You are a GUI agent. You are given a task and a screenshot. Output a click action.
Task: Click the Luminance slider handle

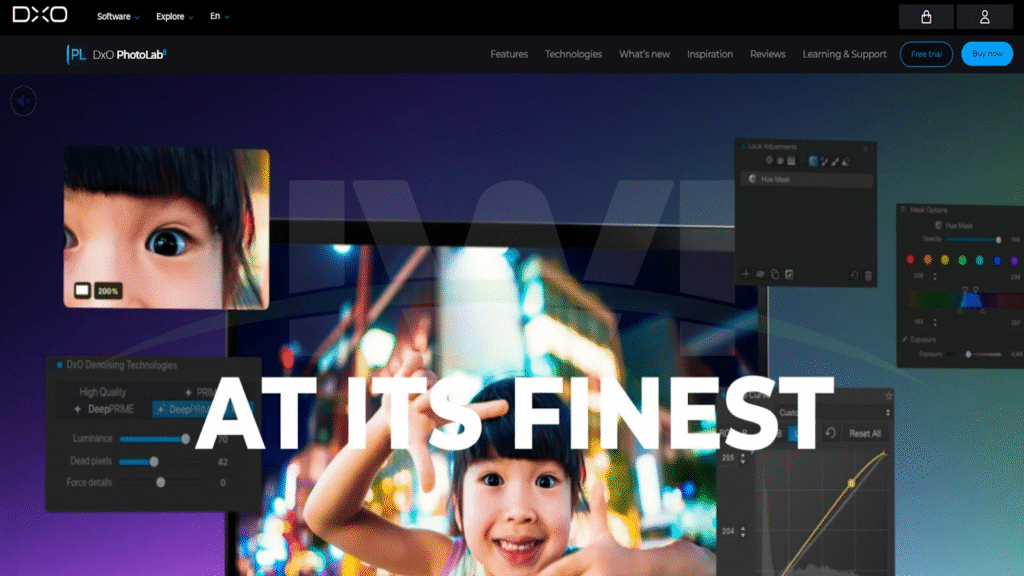point(185,439)
